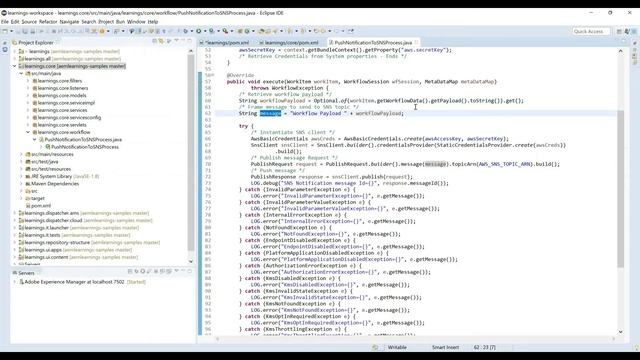Click the New file toolbar icon
640x360 pixels.
(5, 31)
